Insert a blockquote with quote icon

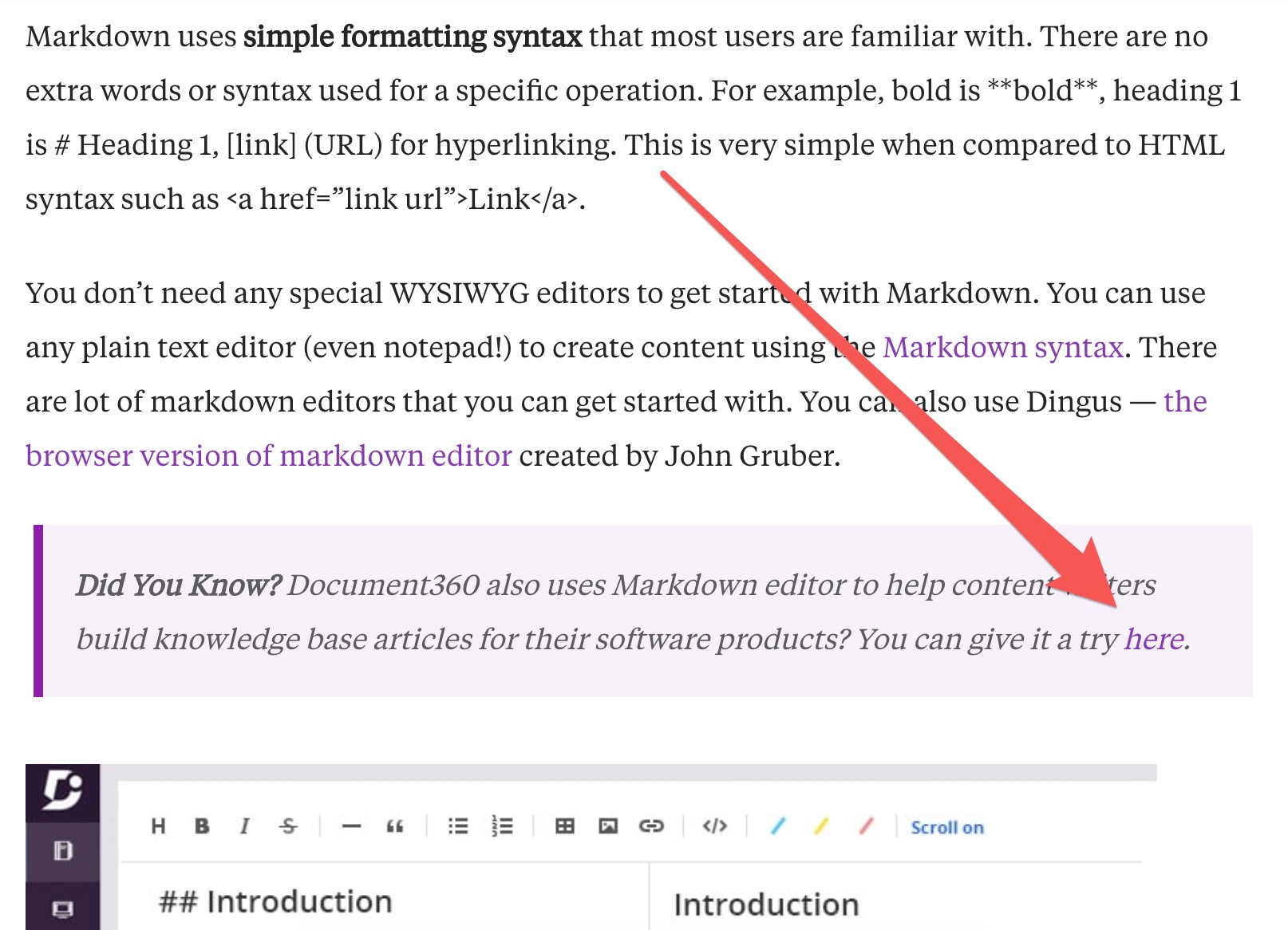(x=394, y=826)
